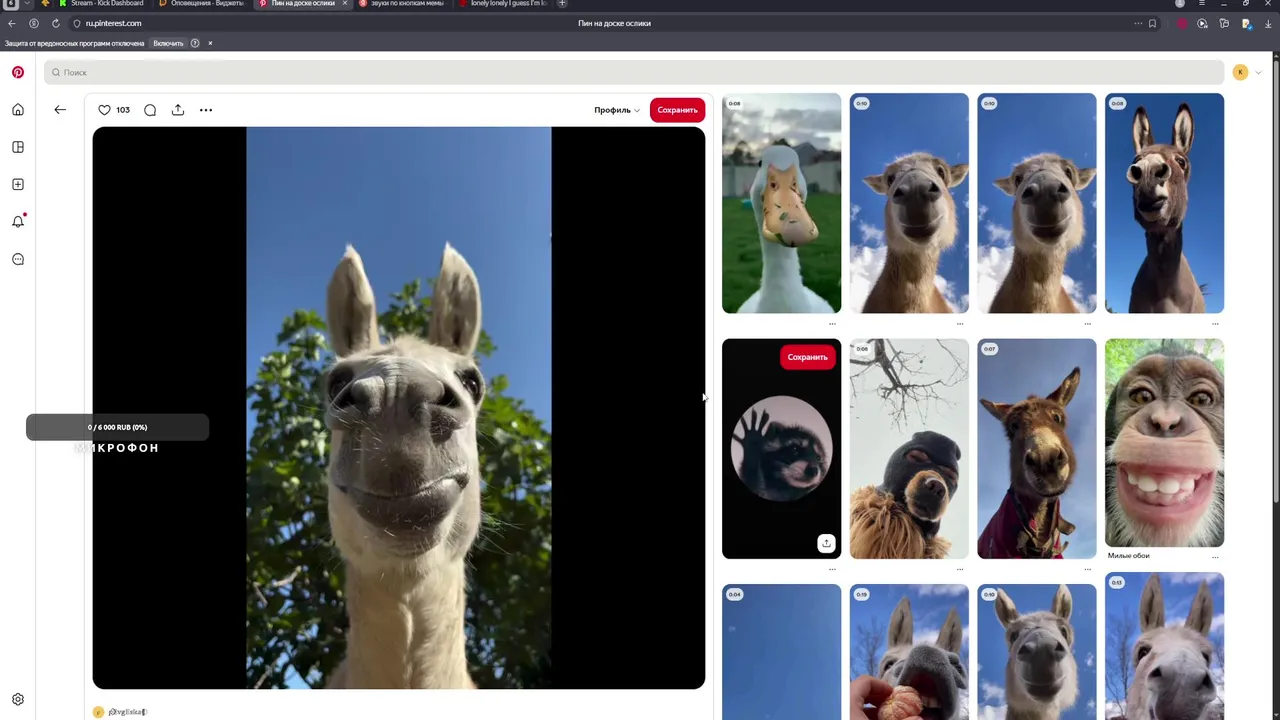Focus the Pinterest Поиск search field
The image size is (1280, 720).
[x=634, y=72]
